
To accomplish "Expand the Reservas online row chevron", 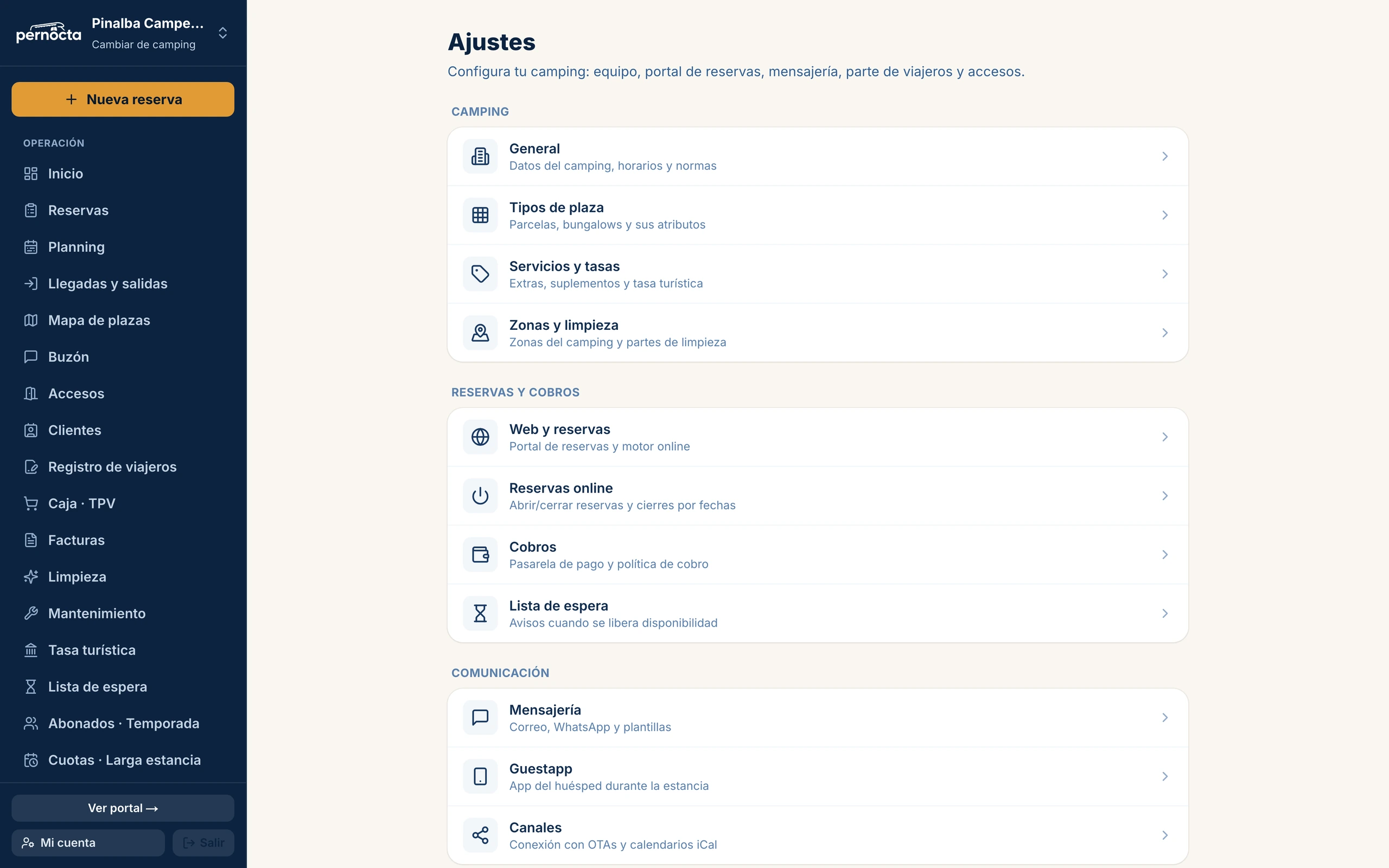I will (1165, 496).
